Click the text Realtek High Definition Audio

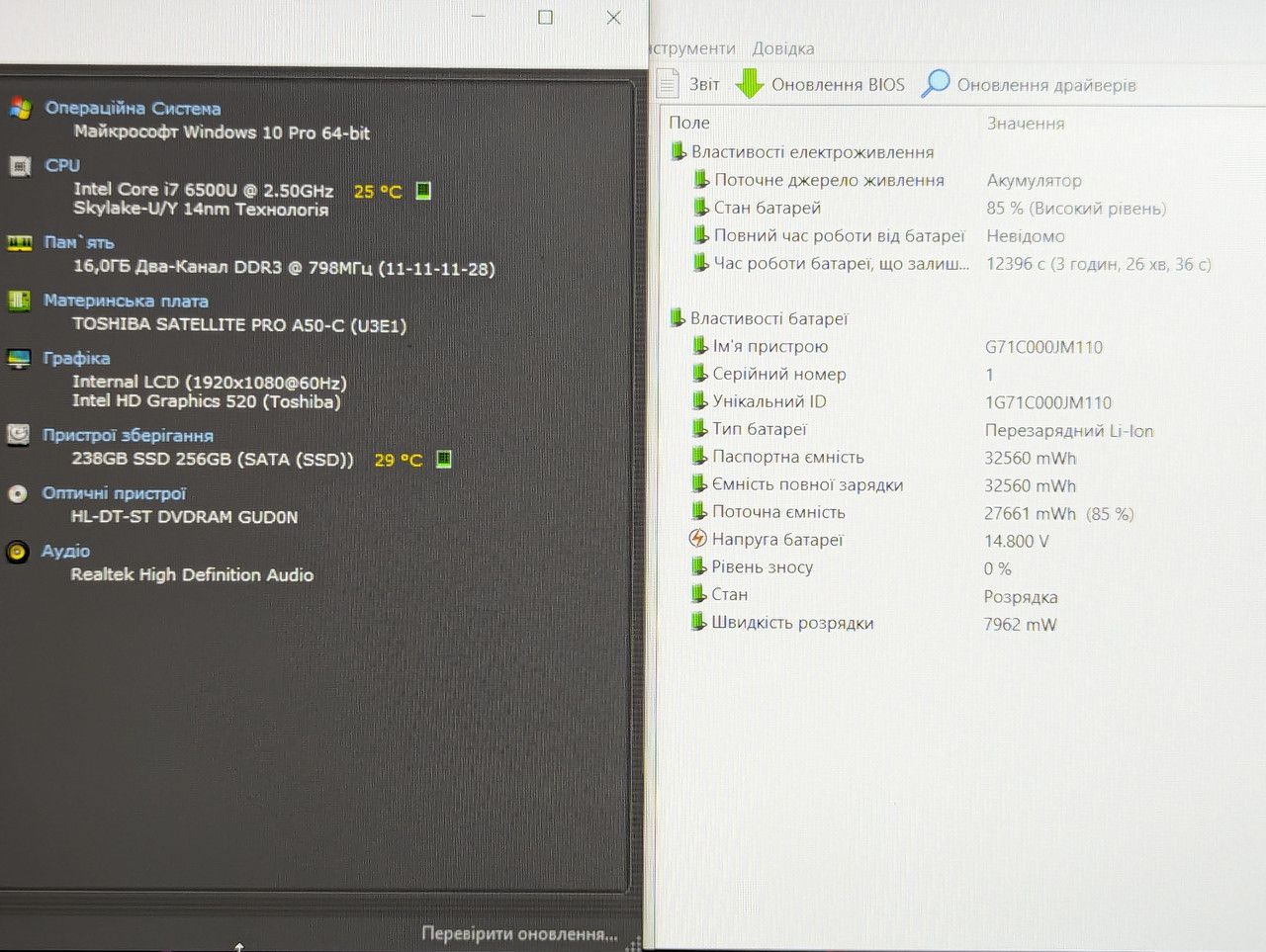click(x=192, y=574)
